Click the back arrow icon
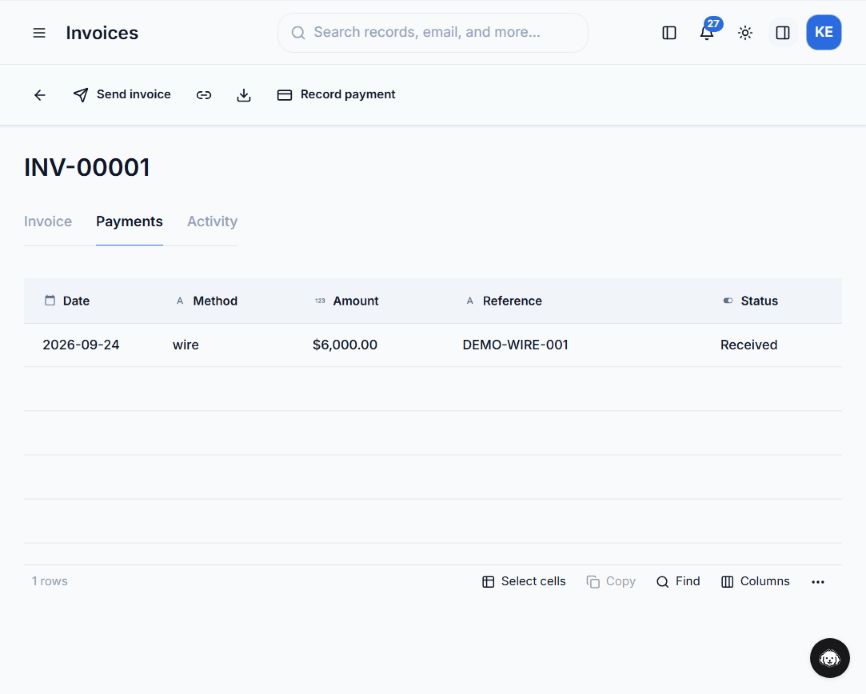The image size is (866, 694). tap(40, 95)
